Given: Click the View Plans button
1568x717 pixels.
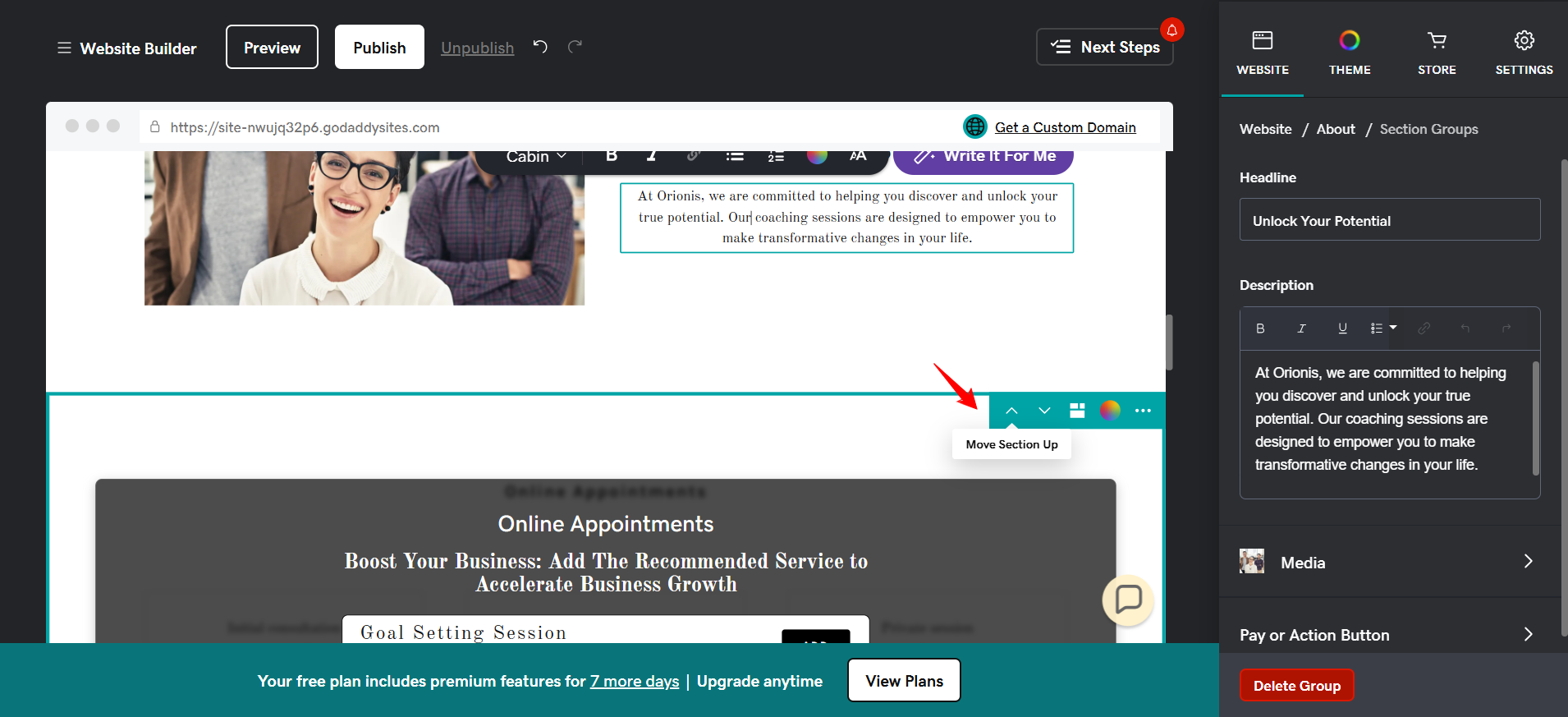Looking at the screenshot, I should tap(904, 680).
